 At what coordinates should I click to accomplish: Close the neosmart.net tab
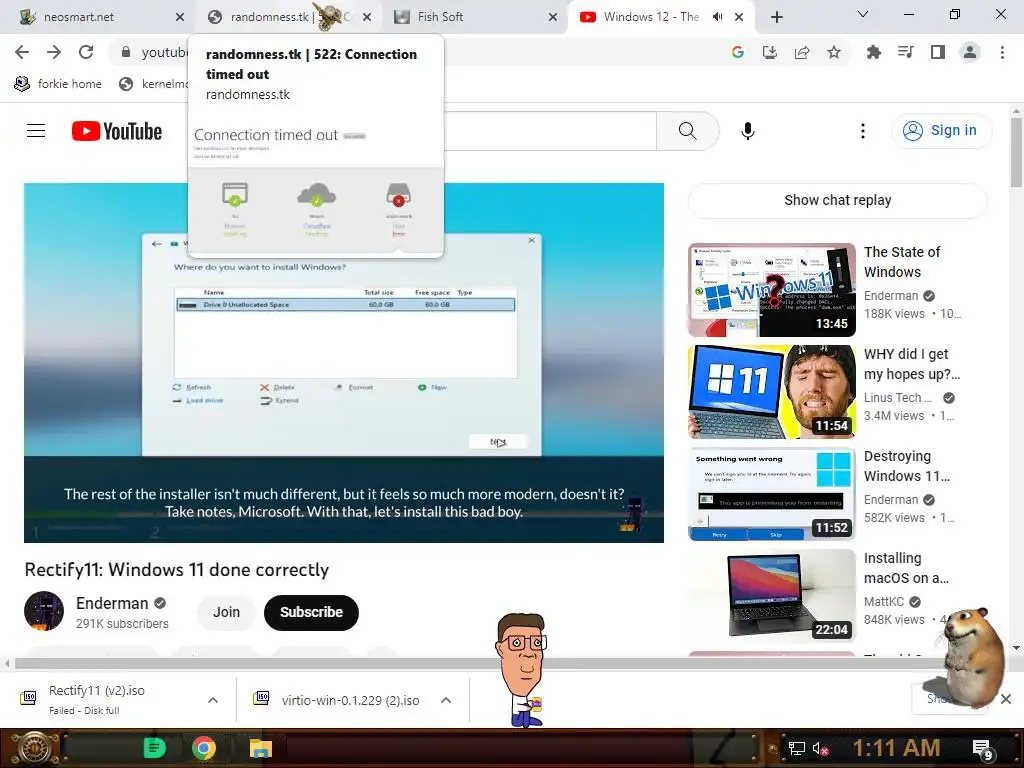point(180,17)
